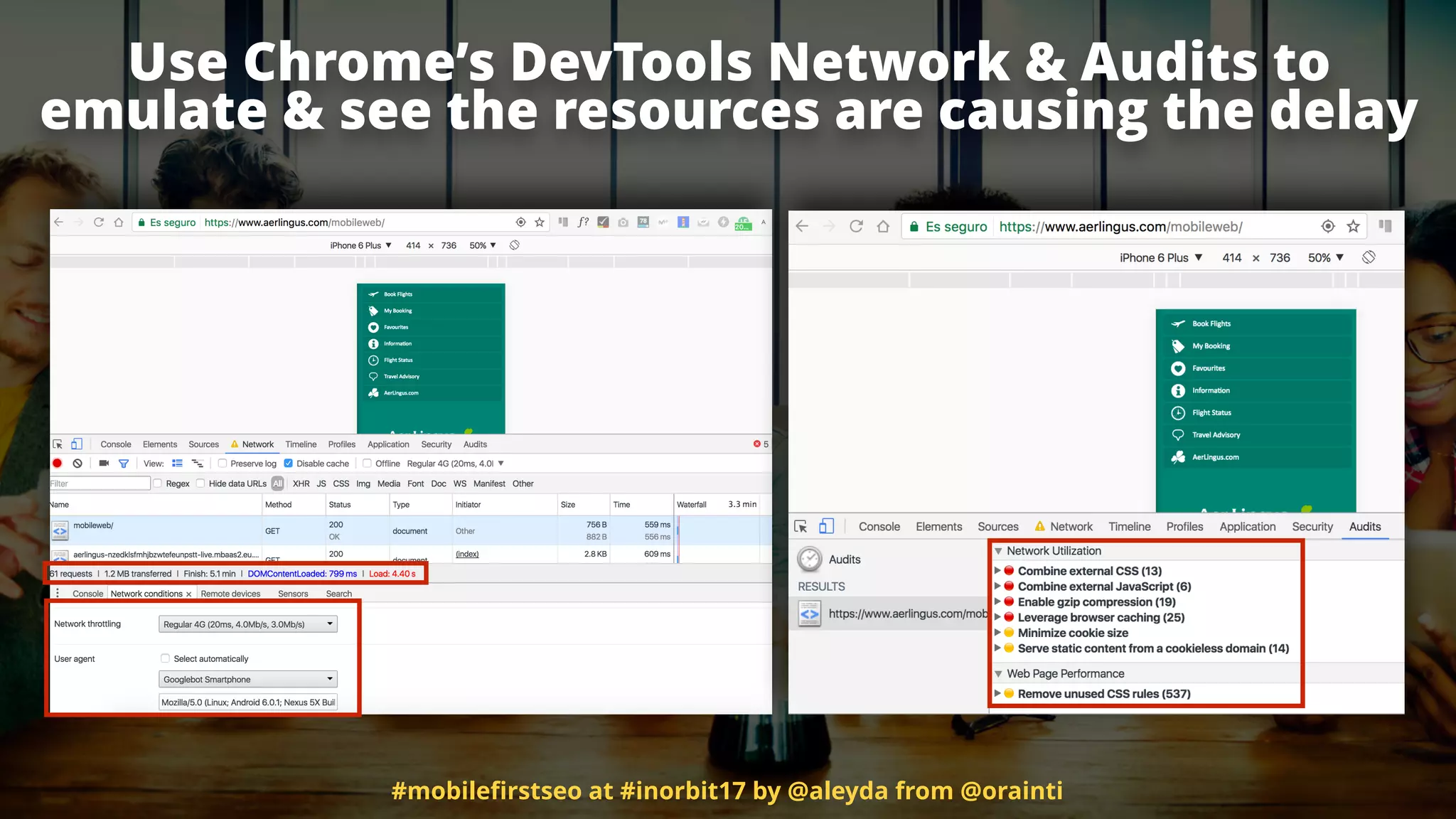Switch to small request rows overview view
1456x819 pixels.
(198, 464)
